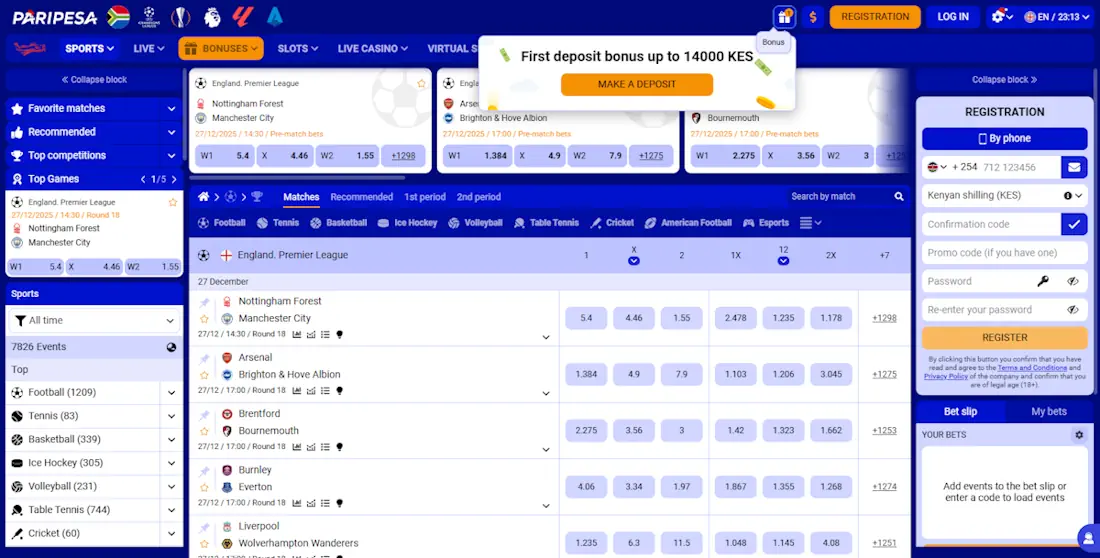1100x558 pixels.
Task: Open Terms and Conditions link
Action: click(x=1032, y=368)
